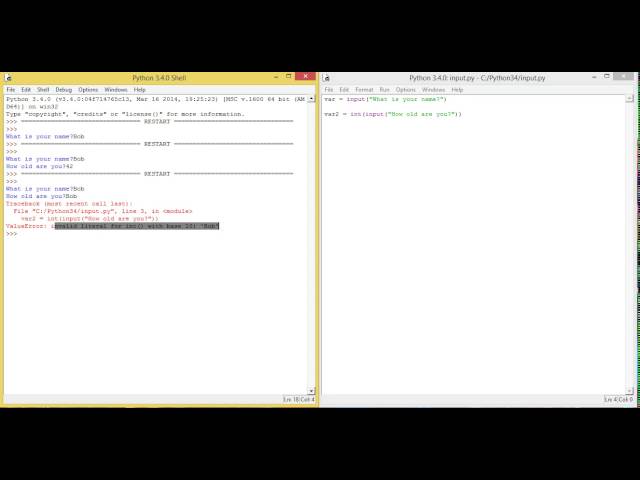
Task: Click the Python 3.4.0 Shell title bar text
Action: click(159, 78)
